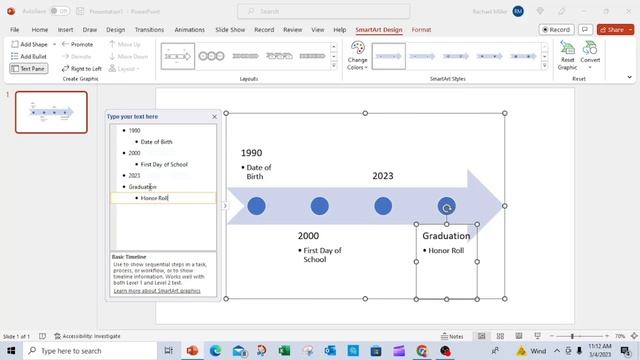This screenshot has height=360, width=640.
Task: Collapse the ribbon with the chevron
Action: coord(629,77)
